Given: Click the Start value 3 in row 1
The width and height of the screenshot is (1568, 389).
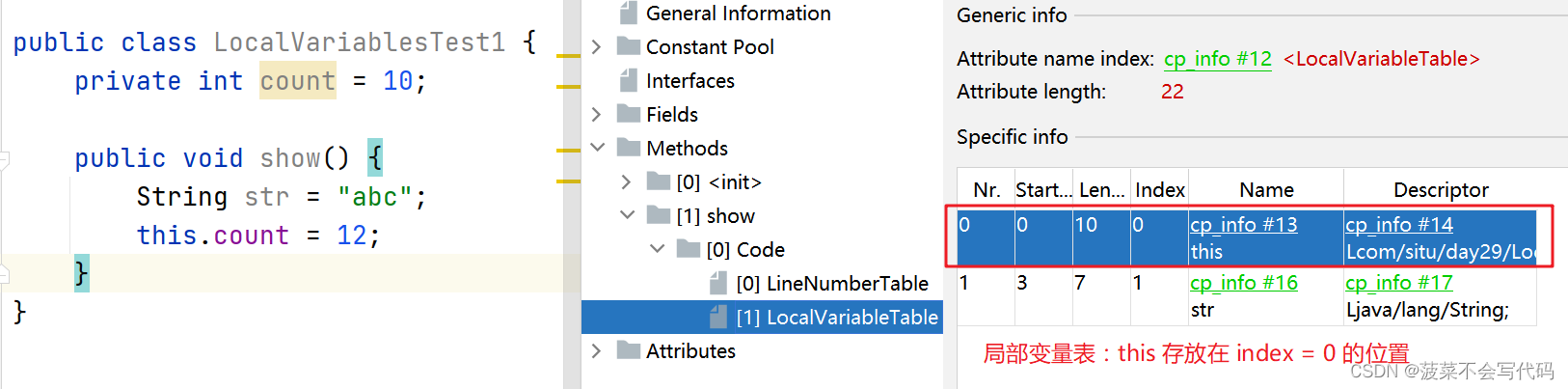Looking at the screenshot, I should point(1022,283).
